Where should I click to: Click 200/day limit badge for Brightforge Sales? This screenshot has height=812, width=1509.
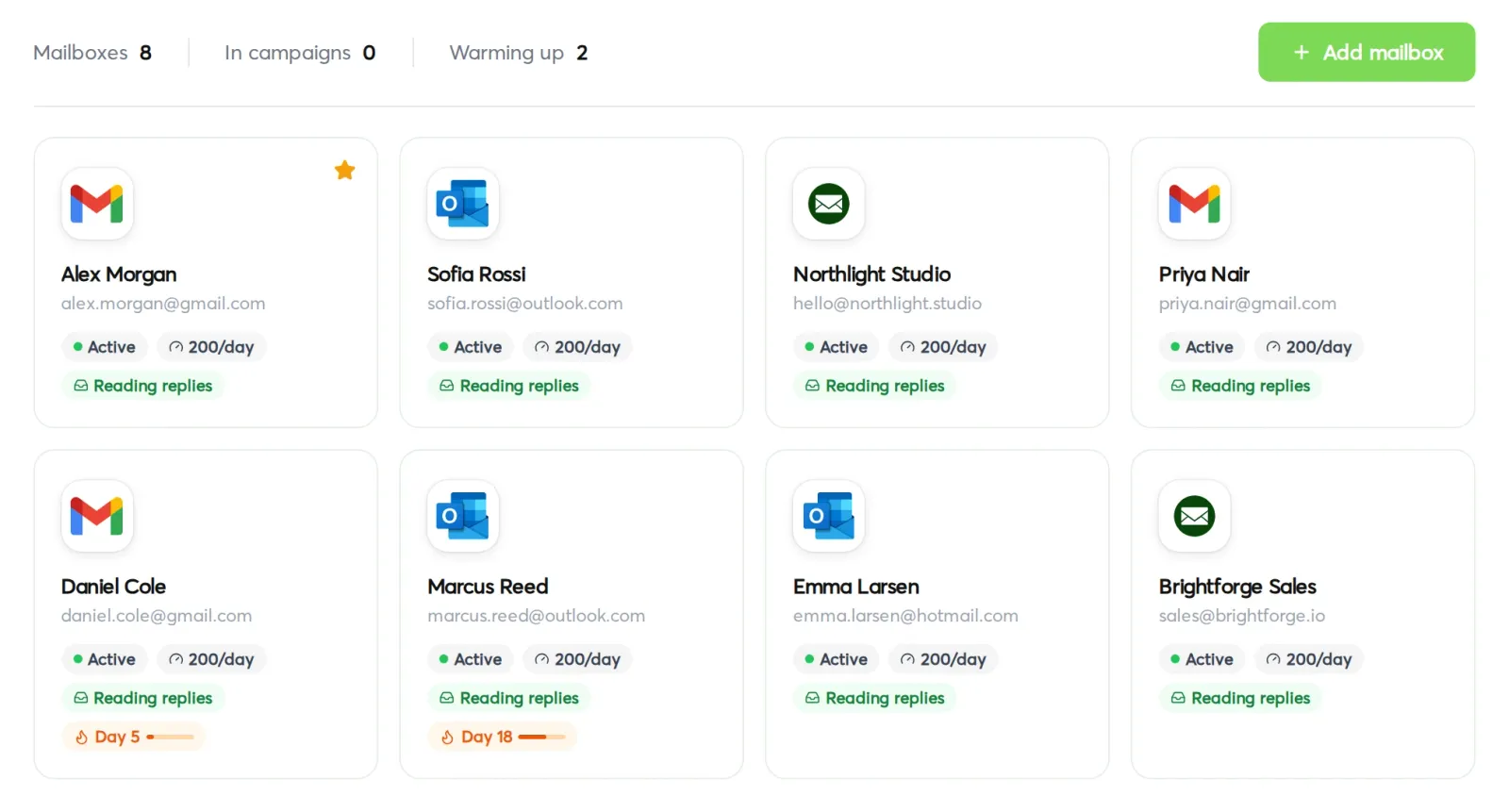[1310, 659]
